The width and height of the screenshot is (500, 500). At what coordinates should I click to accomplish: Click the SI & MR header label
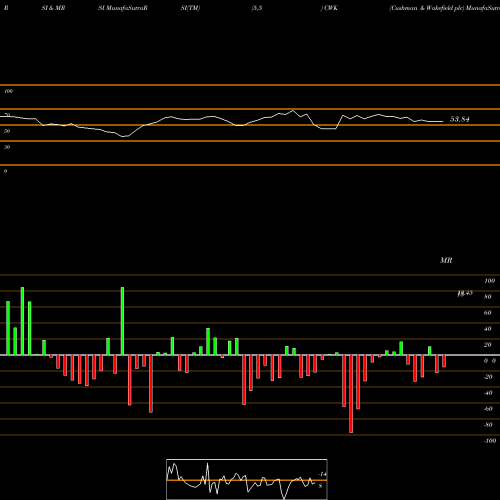coord(53,8)
